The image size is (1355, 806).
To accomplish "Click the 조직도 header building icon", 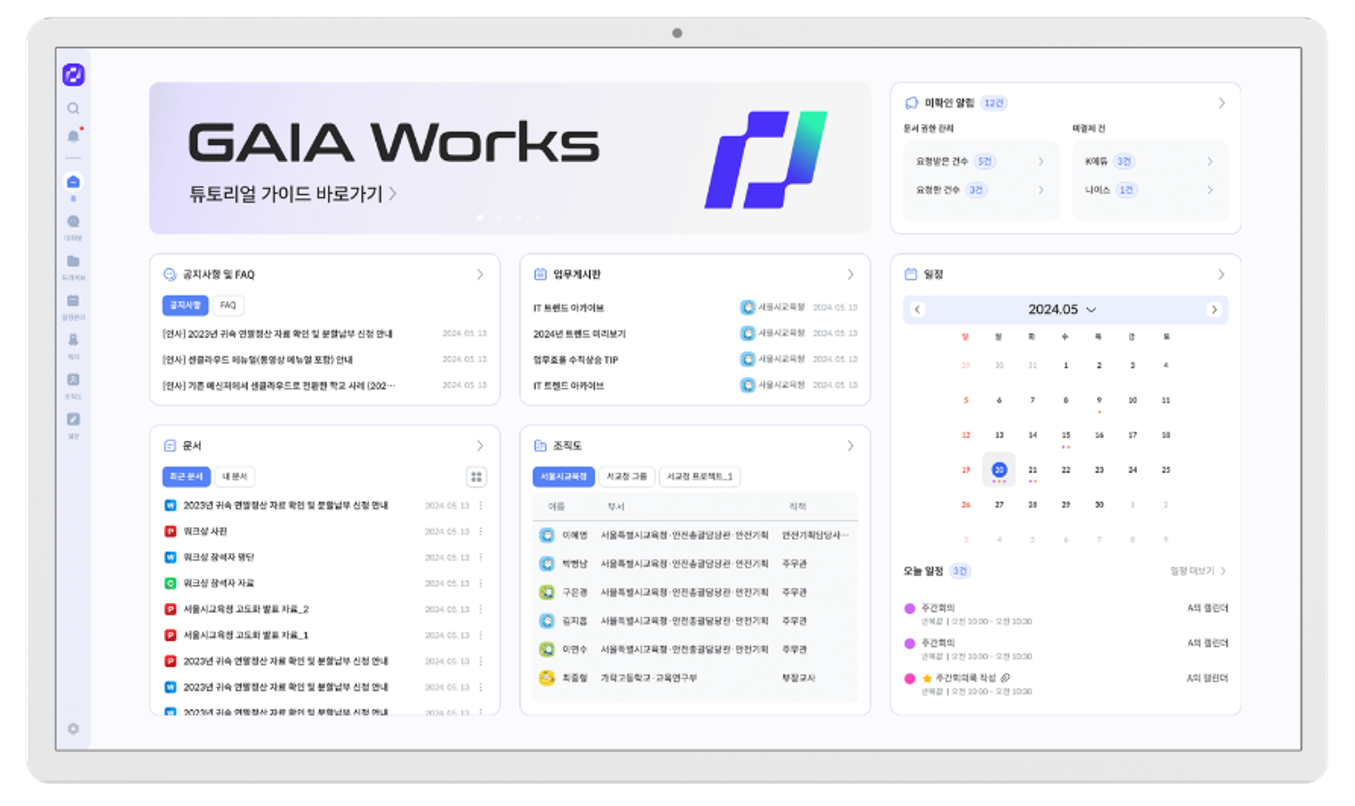I will point(540,446).
